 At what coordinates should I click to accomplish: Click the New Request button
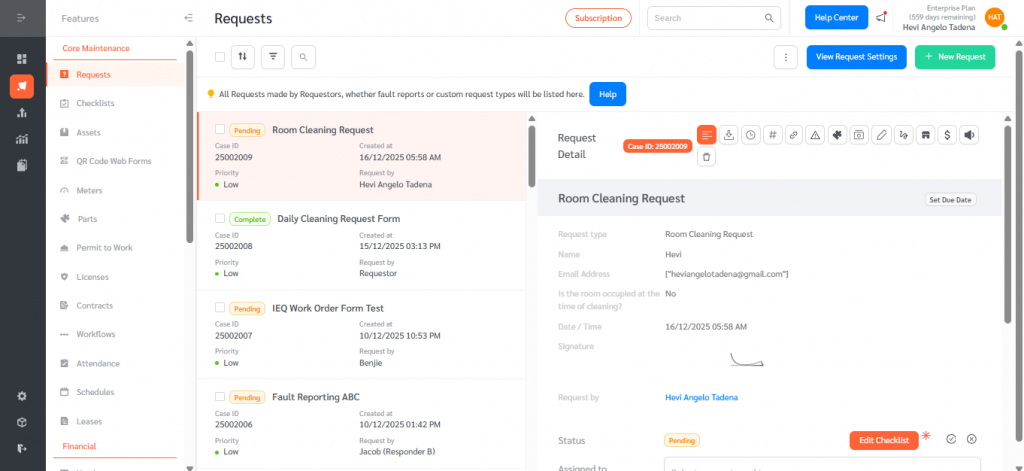coord(955,57)
